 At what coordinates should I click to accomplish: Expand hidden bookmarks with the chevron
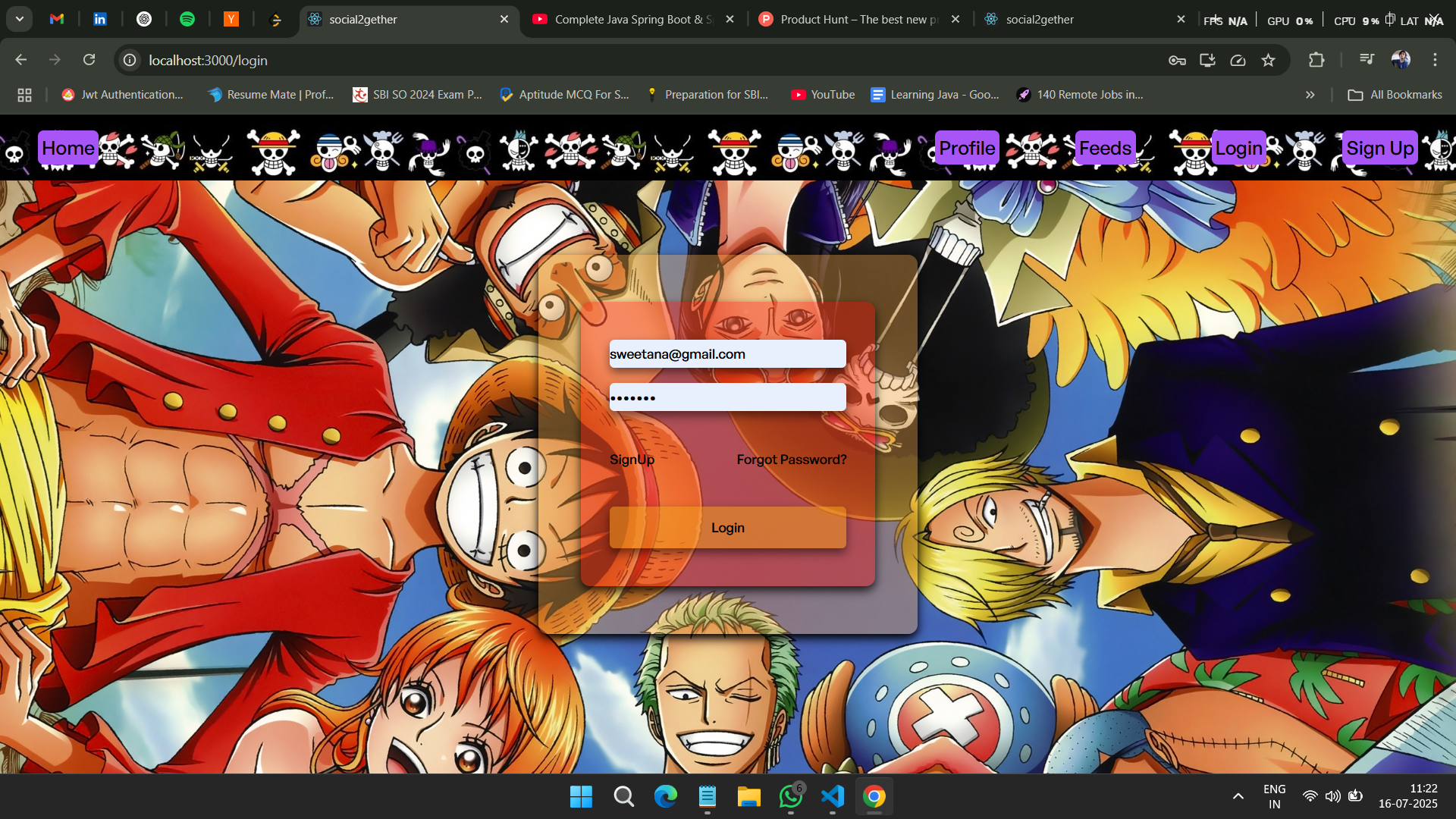(x=1310, y=94)
